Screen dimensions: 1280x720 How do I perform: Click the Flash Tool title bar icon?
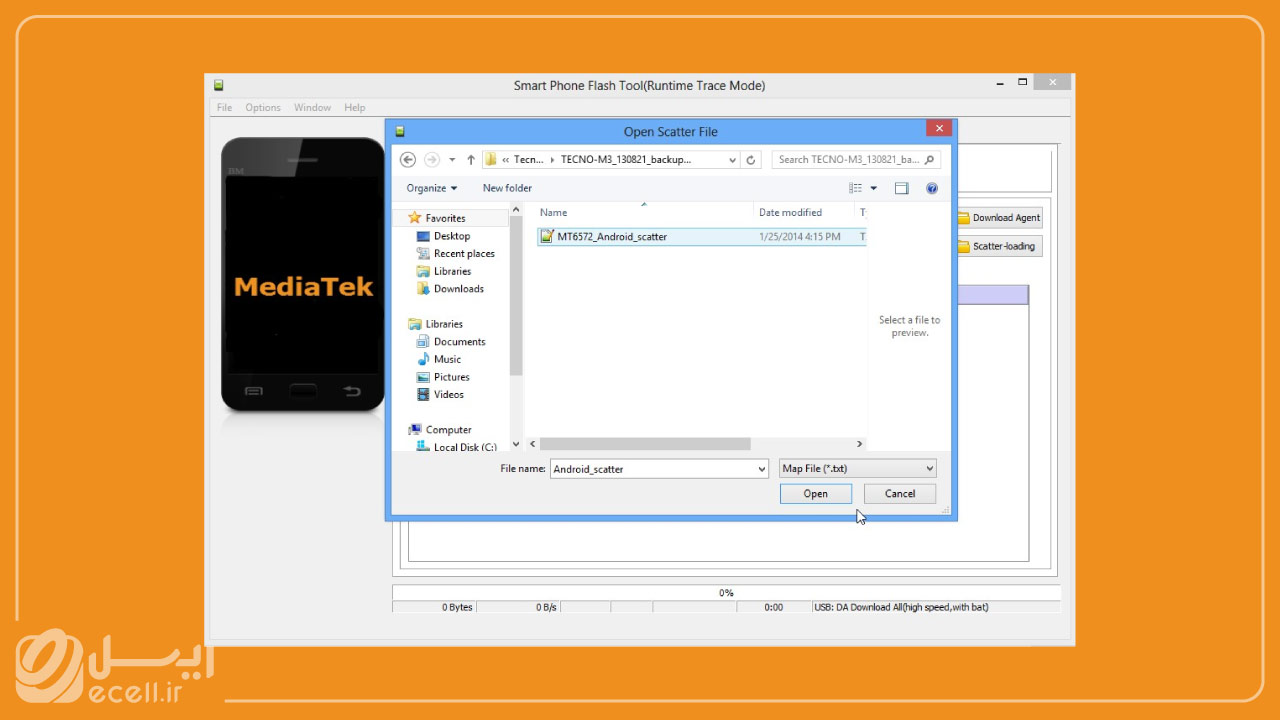219,85
